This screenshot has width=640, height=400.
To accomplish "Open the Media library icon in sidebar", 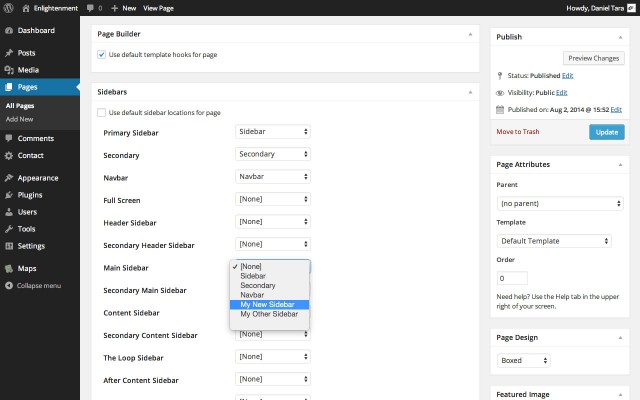I will point(9,70).
